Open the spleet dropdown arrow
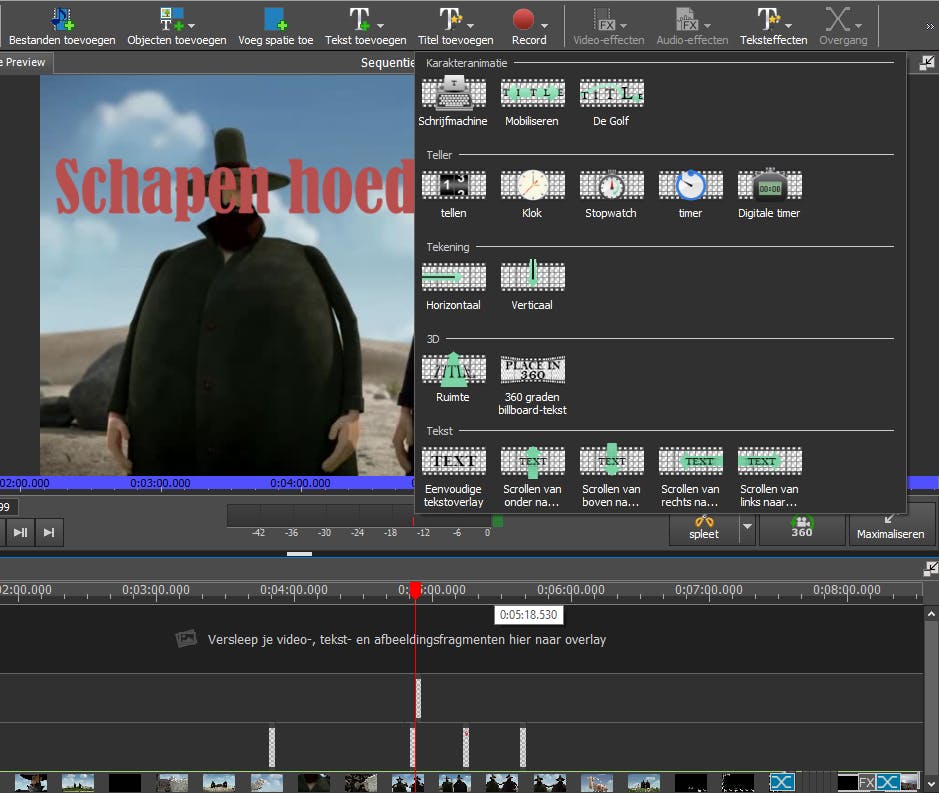The height and width of the screenshot is (793, 939). [x=747, y=526]
